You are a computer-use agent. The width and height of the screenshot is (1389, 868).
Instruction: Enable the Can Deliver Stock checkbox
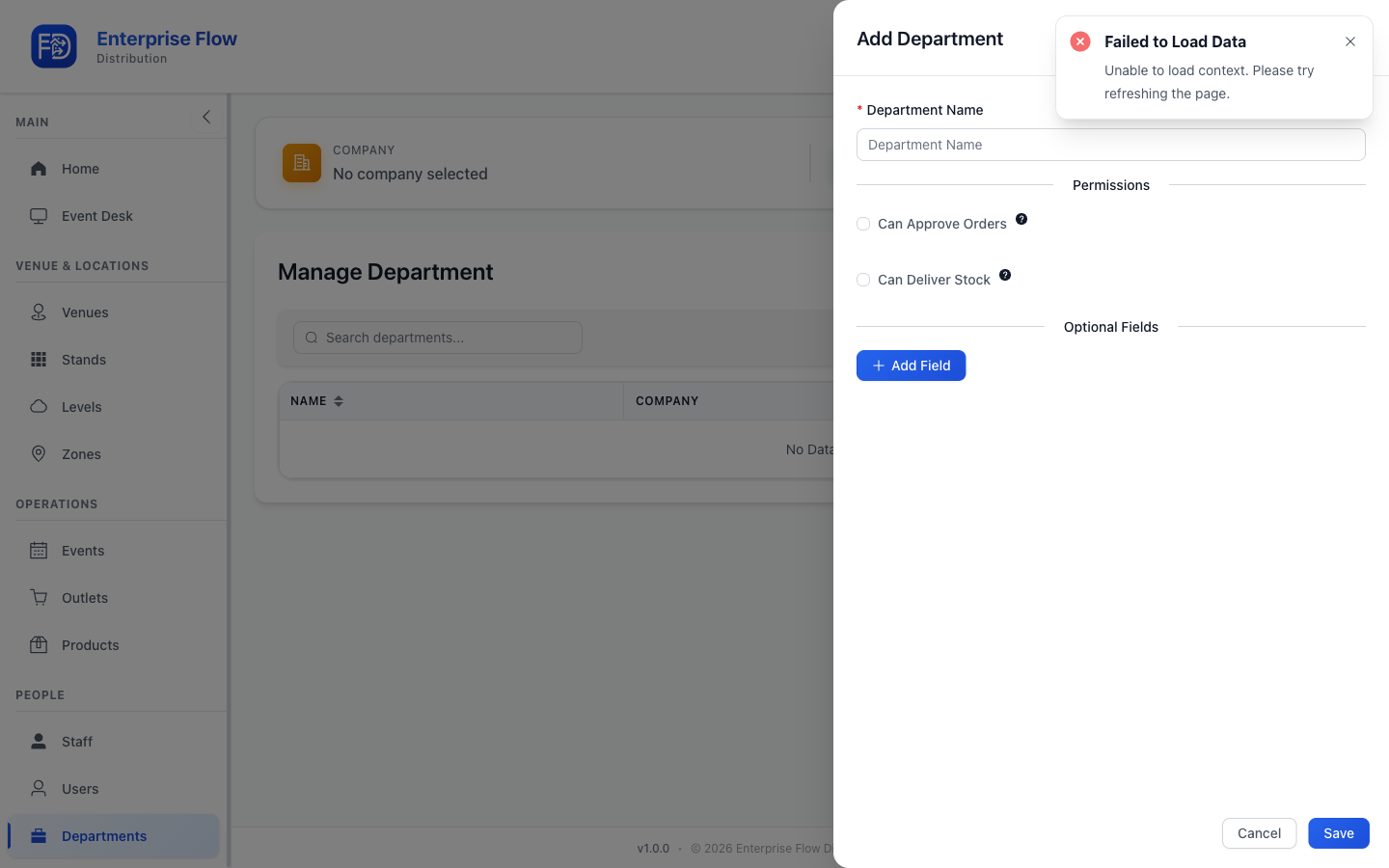tap(863, 280)
